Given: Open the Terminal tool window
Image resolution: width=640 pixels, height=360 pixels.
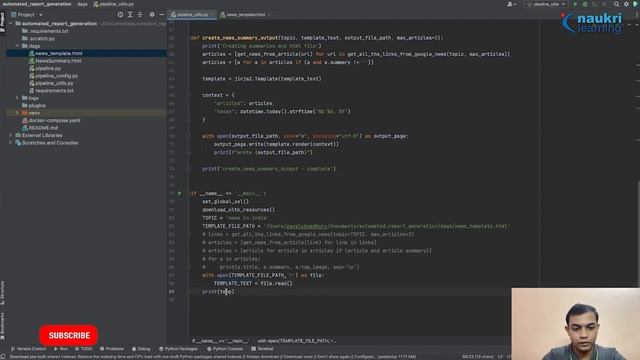Looking at the screenshot, I should click(262, 349).
